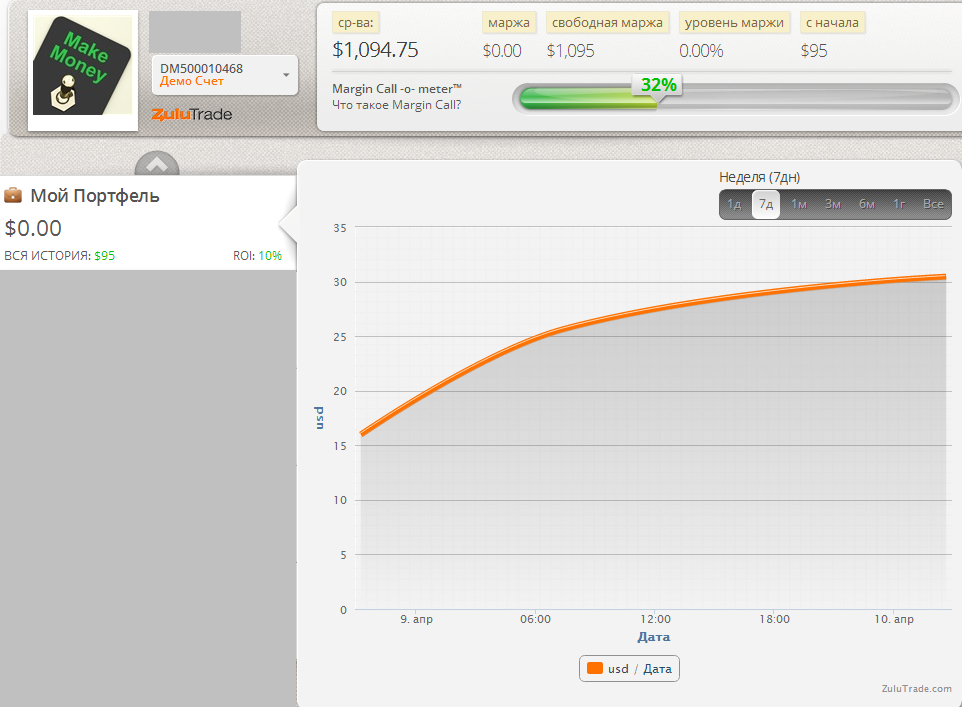
Task: Select the 1м chart range
Action: pos(799,204)
